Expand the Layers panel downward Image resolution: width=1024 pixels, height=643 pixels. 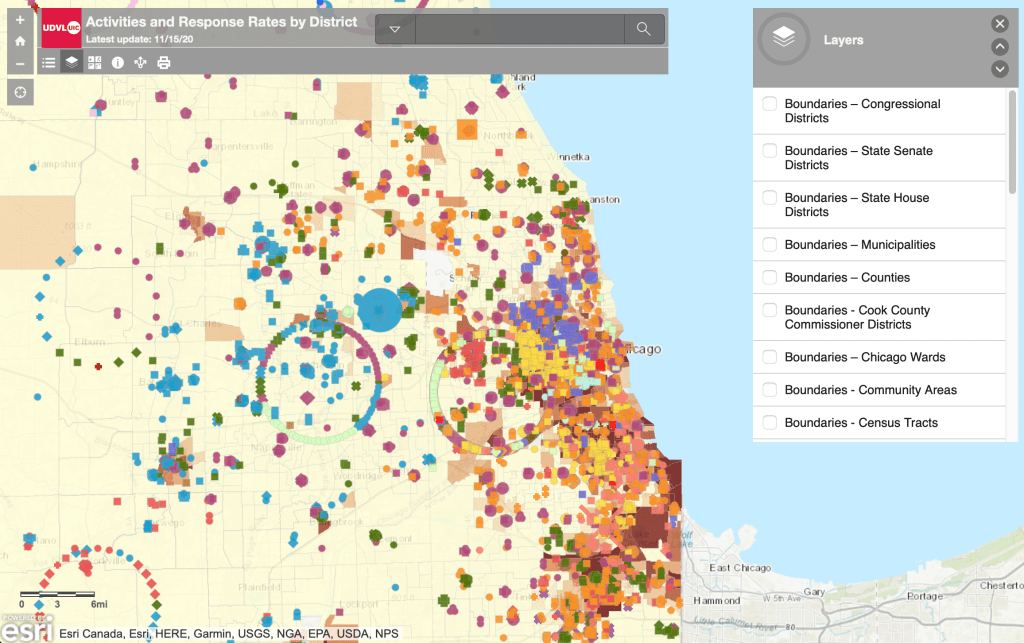(x=999, y=69)
